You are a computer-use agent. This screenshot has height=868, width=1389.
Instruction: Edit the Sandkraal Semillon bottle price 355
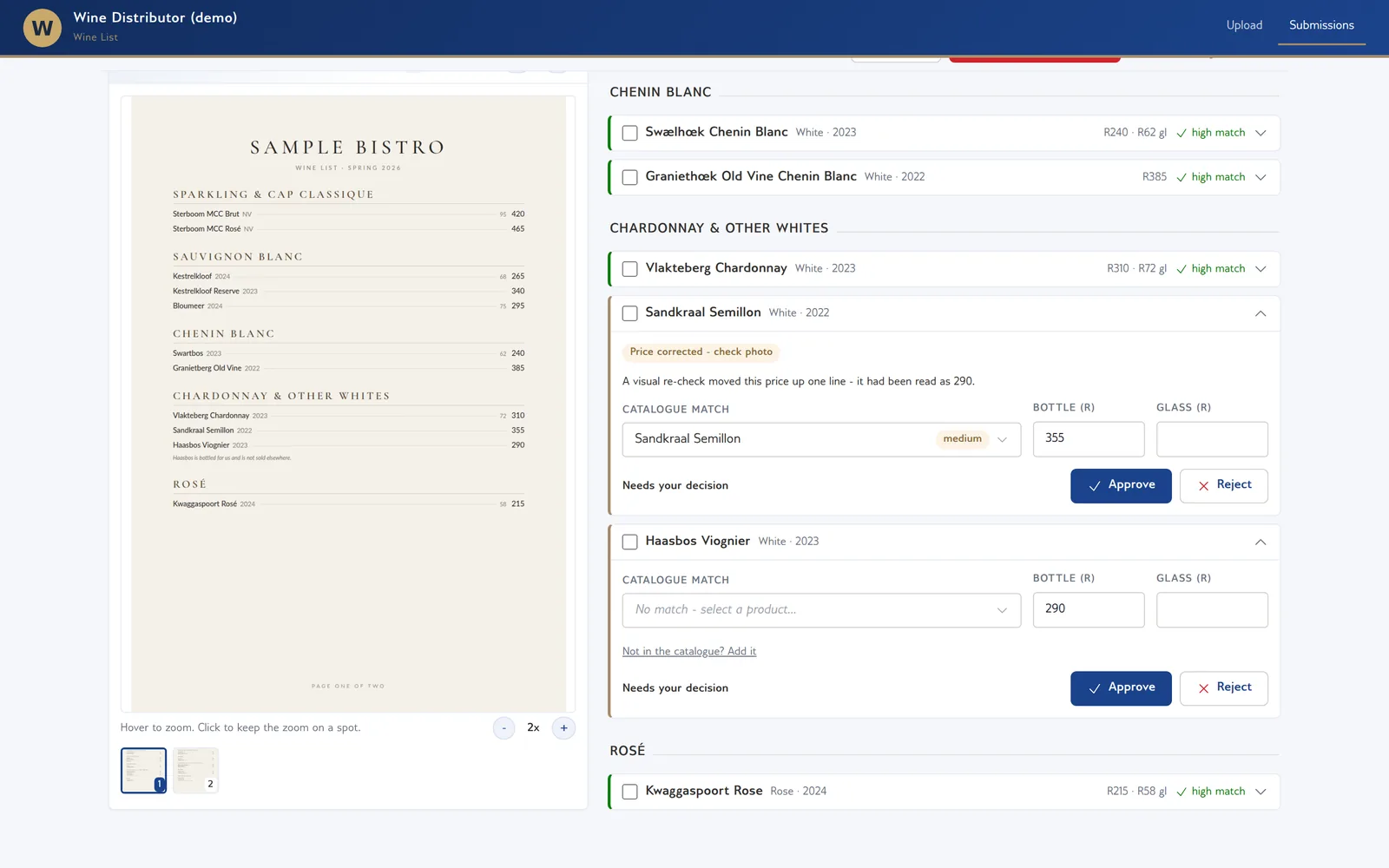point(1089,439)
